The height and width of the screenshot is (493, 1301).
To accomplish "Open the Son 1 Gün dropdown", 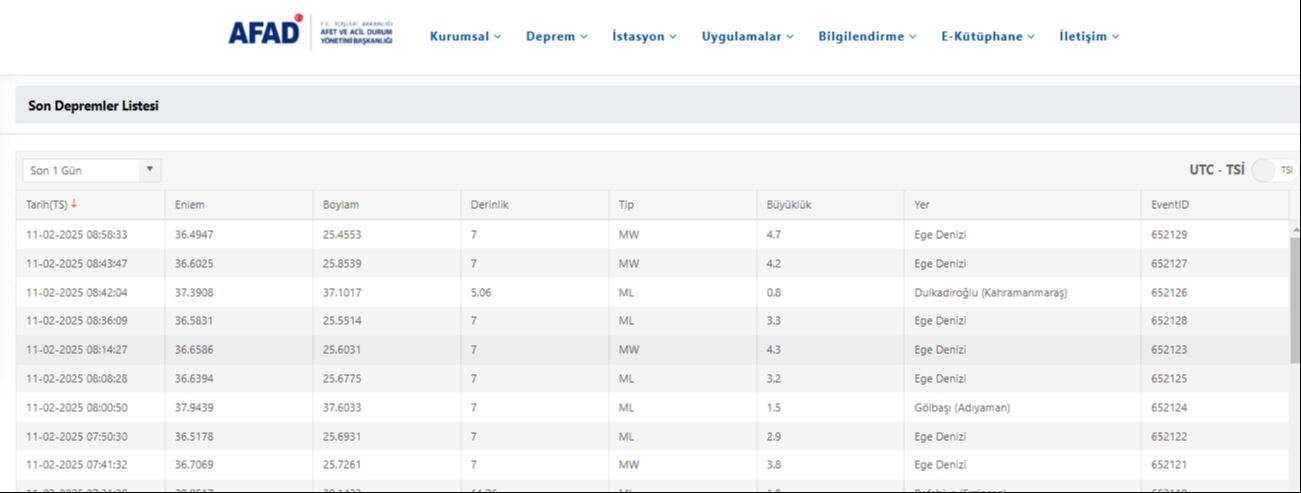I will click(x=91, y=170).
